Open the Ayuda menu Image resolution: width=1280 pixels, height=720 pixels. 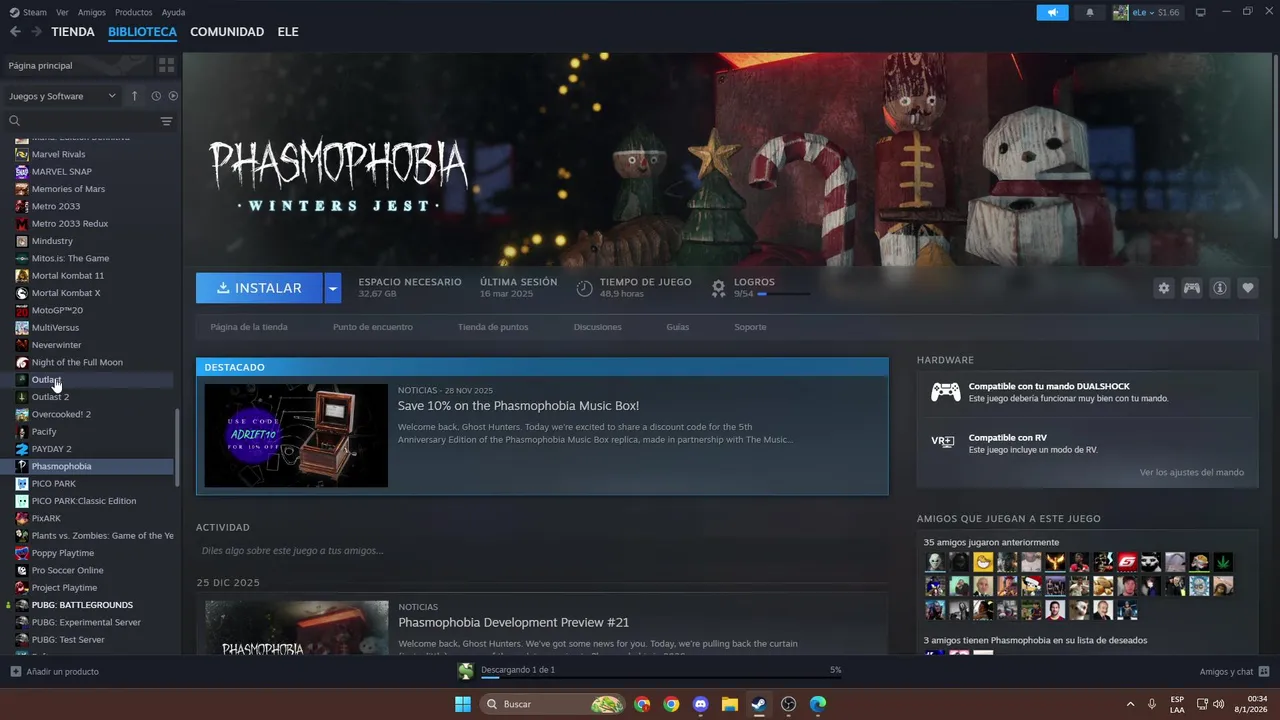click(174, 12)
